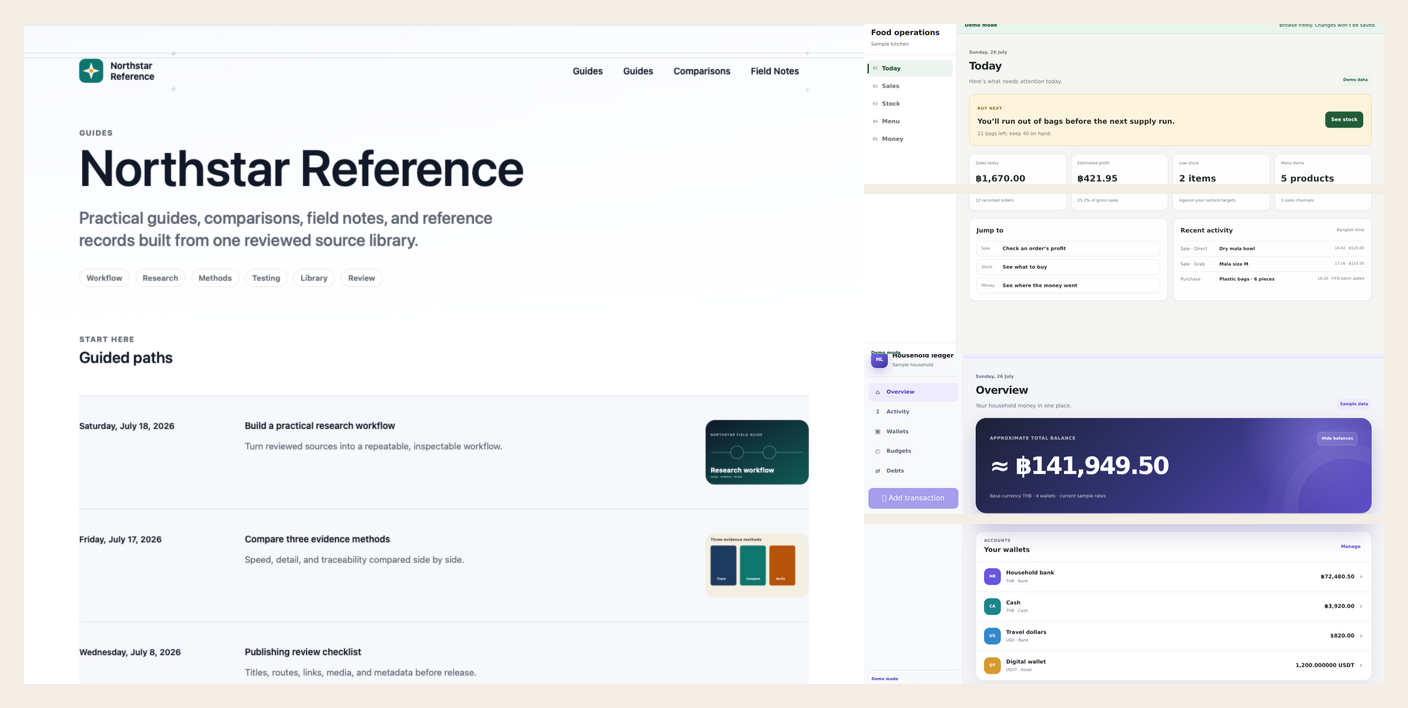Click the Household bank ฿72,480.50 amount
The width and height of the screenshot is (1408, 708).
1337,577
